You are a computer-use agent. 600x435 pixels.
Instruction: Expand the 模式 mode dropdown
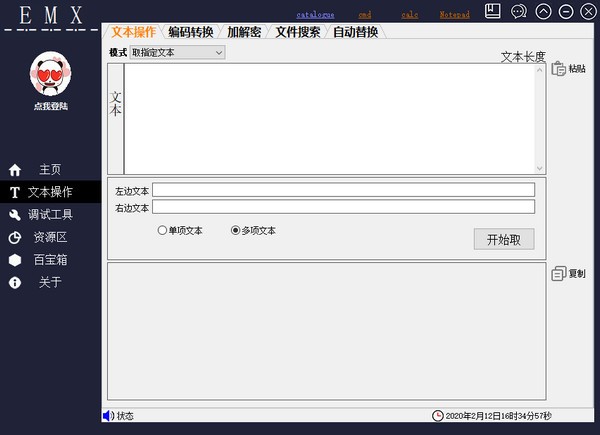[218, 52]
